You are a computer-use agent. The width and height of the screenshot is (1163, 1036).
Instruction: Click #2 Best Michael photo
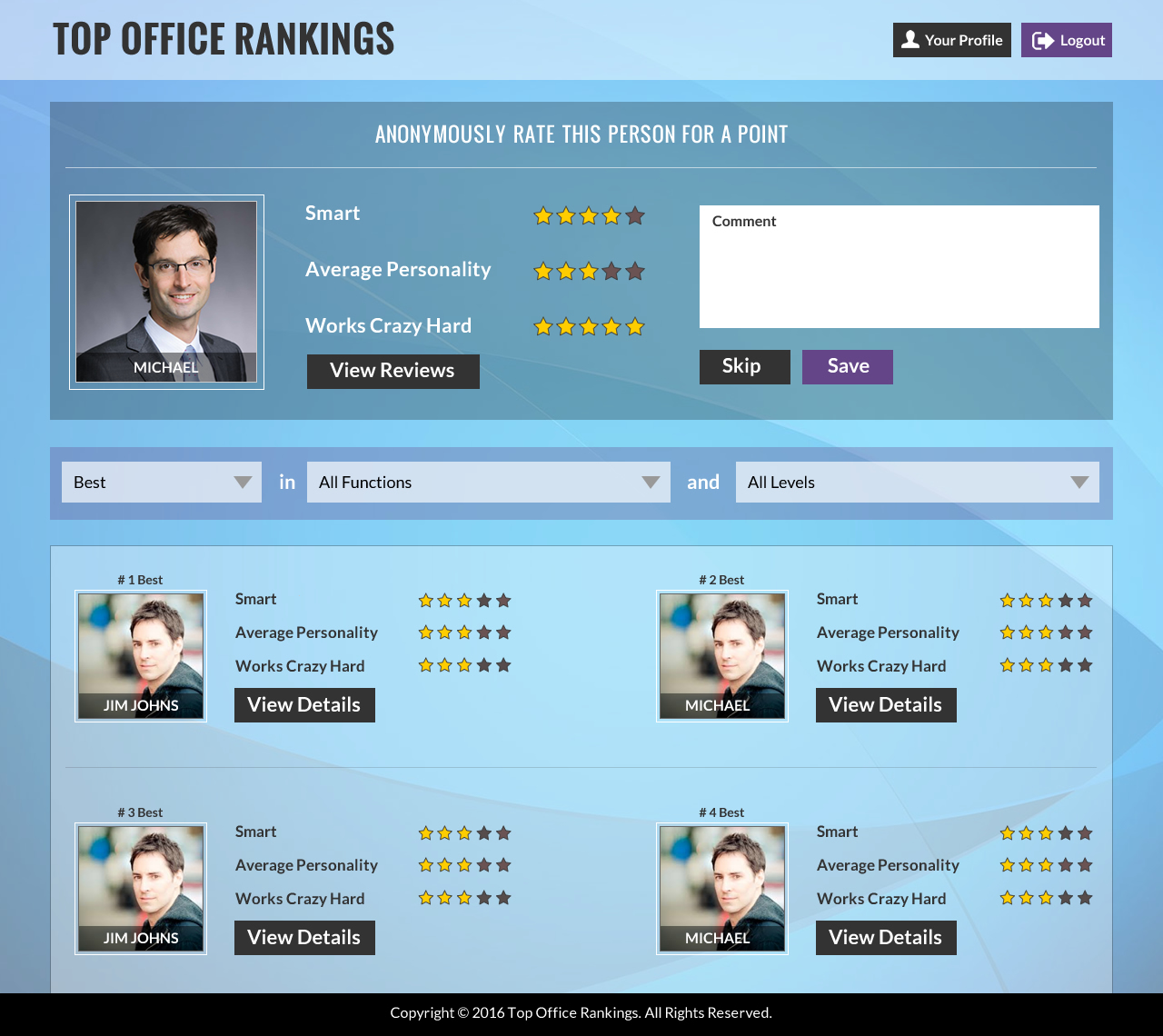[722, 656]
